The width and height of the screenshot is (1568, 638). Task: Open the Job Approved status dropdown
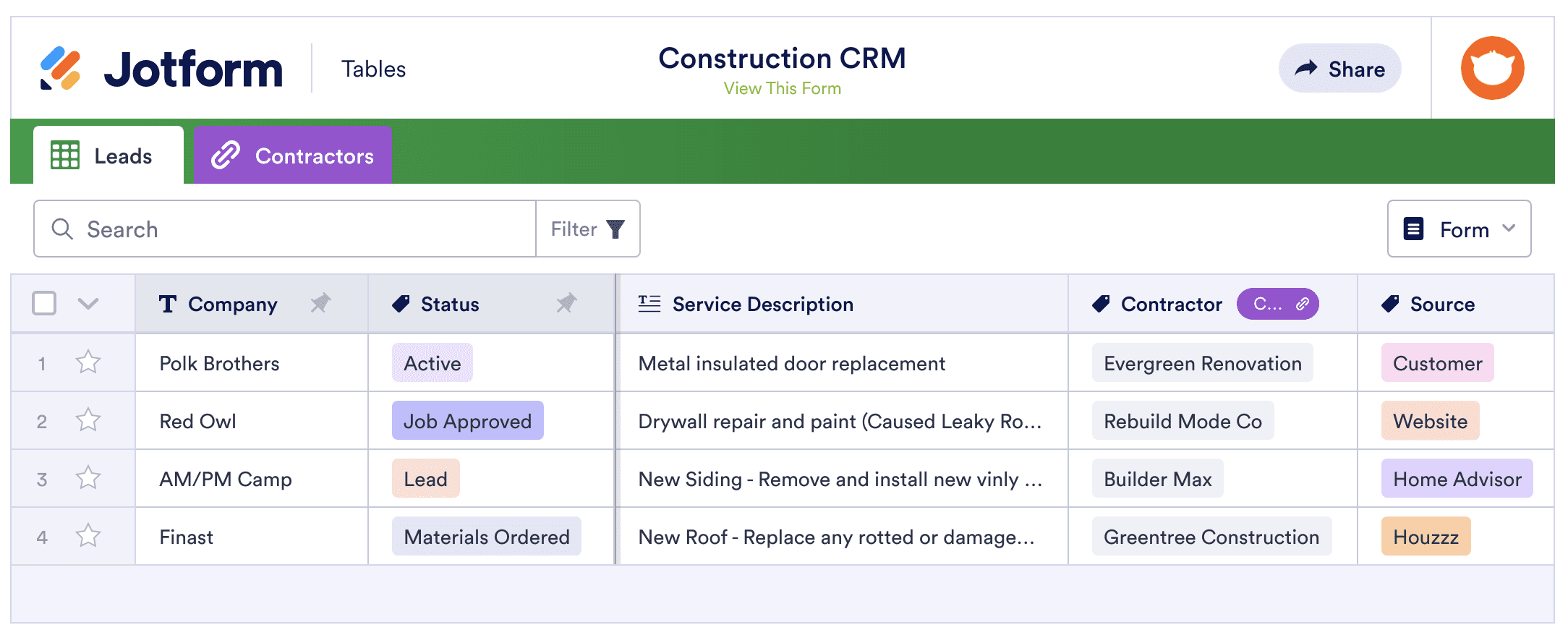point(467,421)
